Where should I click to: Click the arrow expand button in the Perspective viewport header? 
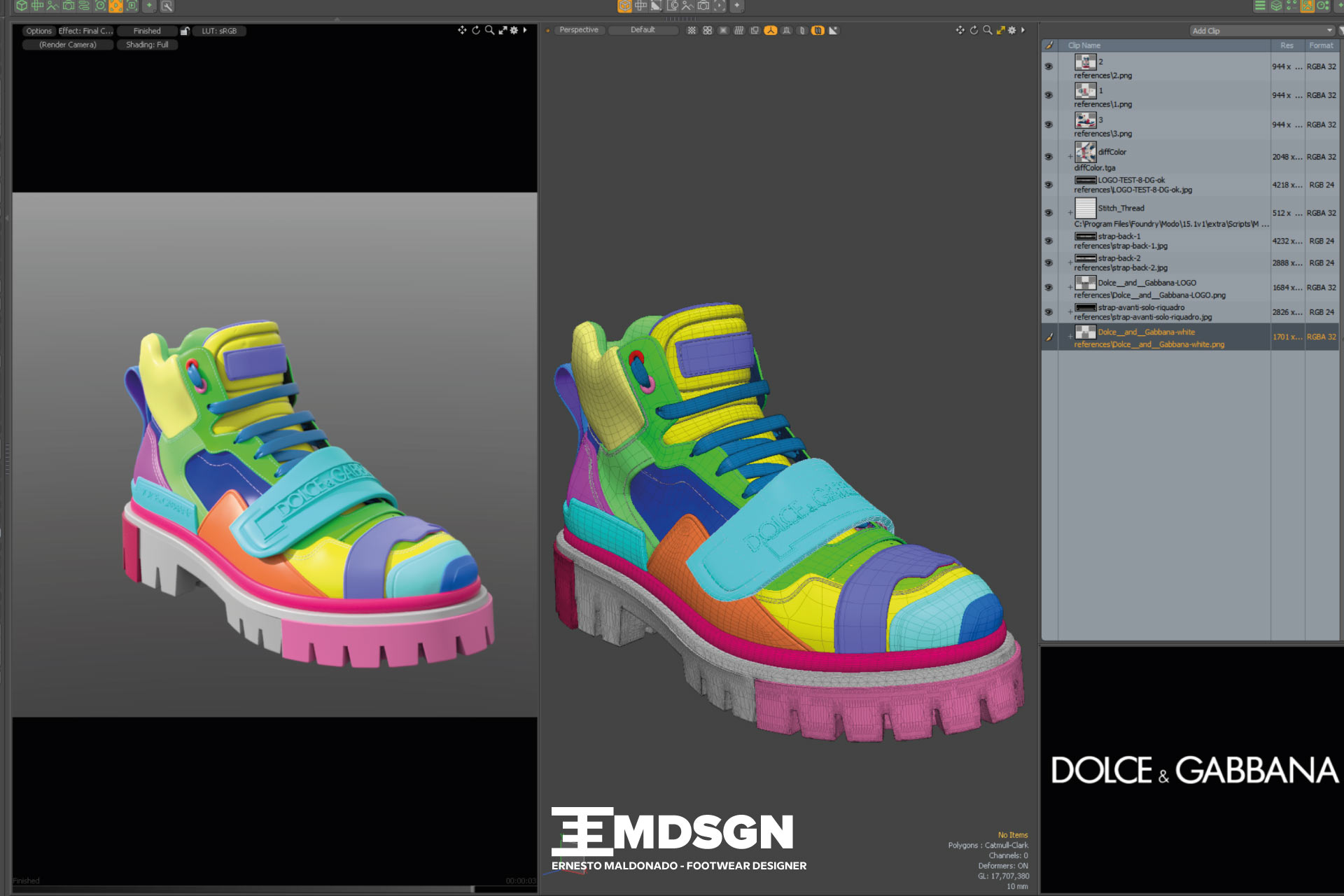(1023, 30)
